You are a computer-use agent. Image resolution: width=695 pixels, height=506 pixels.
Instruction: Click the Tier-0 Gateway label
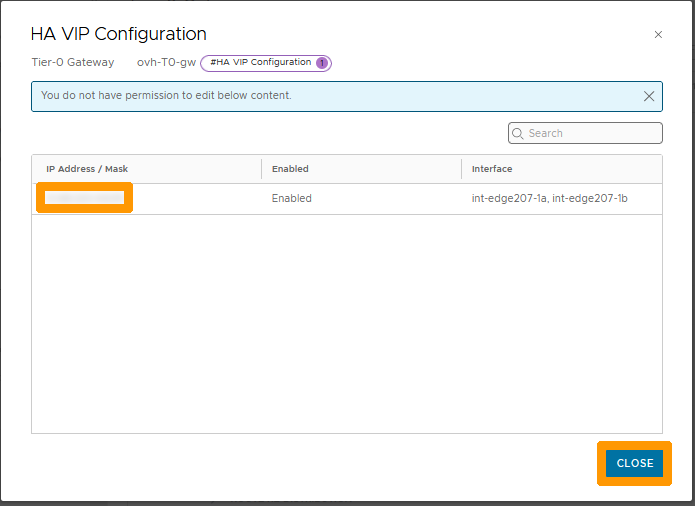tap(73, 63)
